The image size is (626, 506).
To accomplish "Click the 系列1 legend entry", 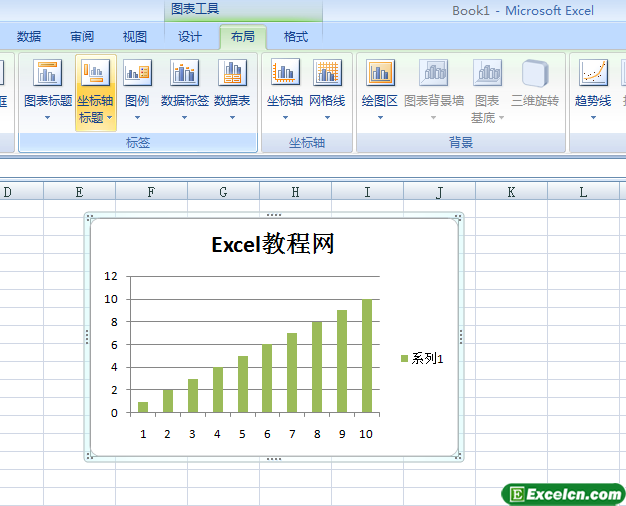I will (422, 358).
